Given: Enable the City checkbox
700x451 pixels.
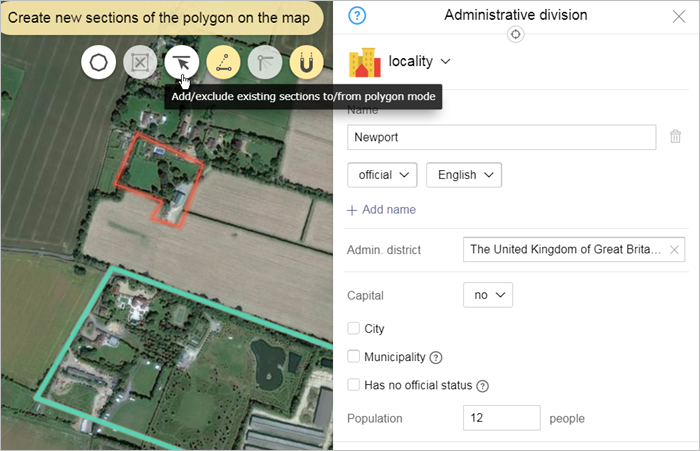Looking at the screenshot, I should (354, 329).
